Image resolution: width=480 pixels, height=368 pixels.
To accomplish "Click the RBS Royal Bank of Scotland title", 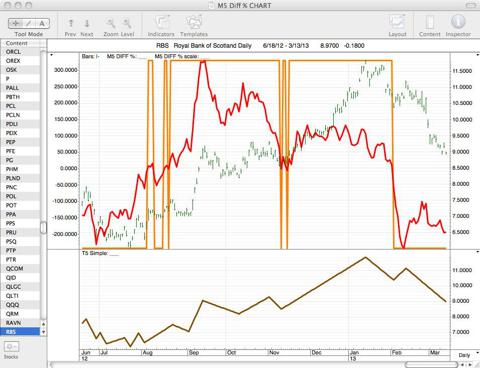I will click(x=204, y=46).
